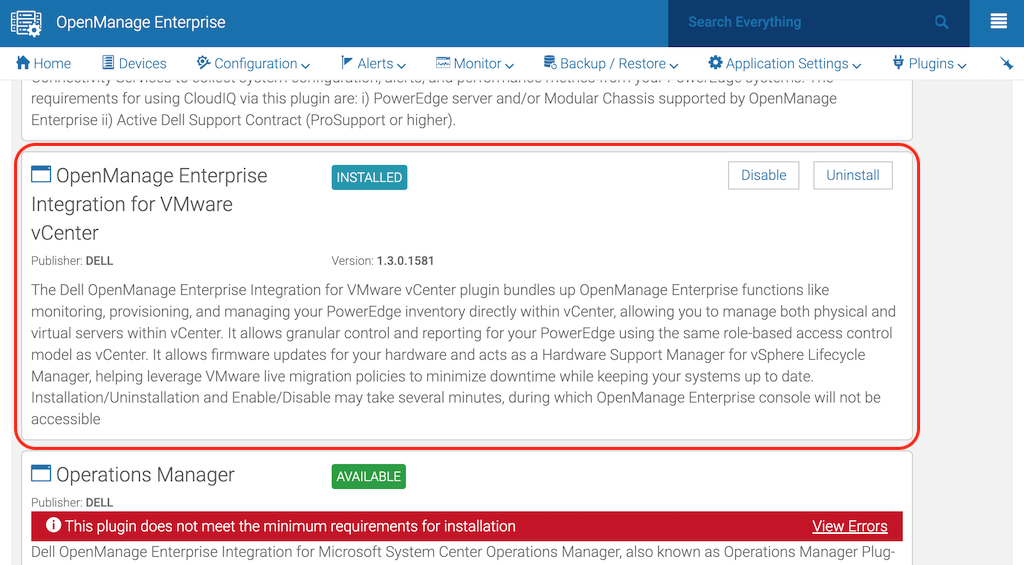Expand the Application Settings chevron
The width and height of the screenshot is (1024, 565).
857,65
